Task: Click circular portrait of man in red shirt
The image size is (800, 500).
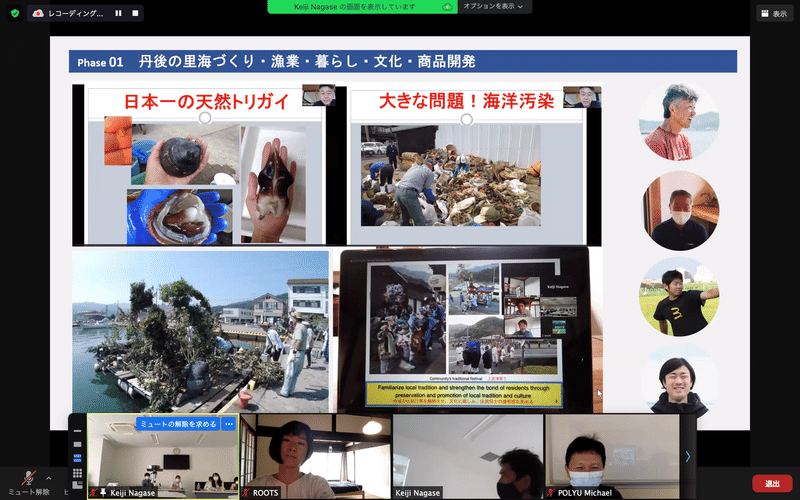Action: (x=679, y=123)
